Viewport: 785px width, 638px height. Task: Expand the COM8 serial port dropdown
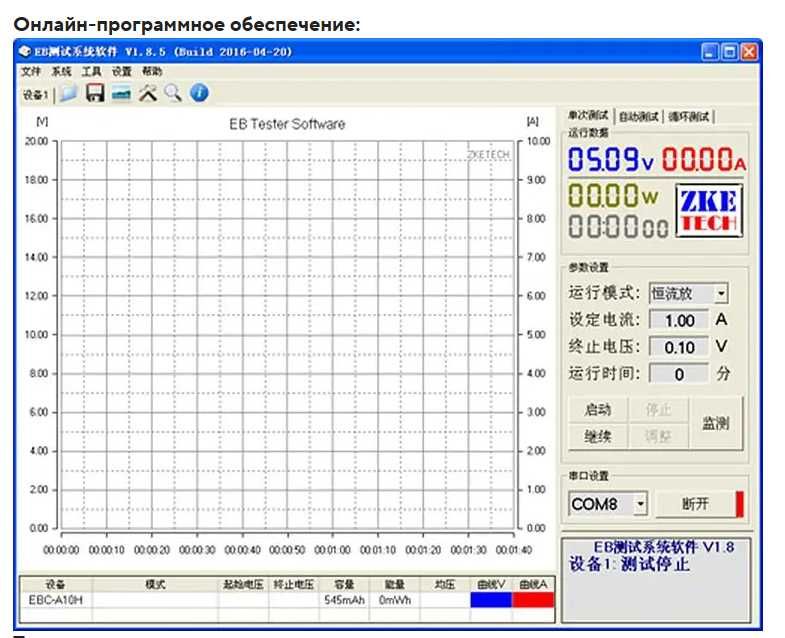[640, 504]
